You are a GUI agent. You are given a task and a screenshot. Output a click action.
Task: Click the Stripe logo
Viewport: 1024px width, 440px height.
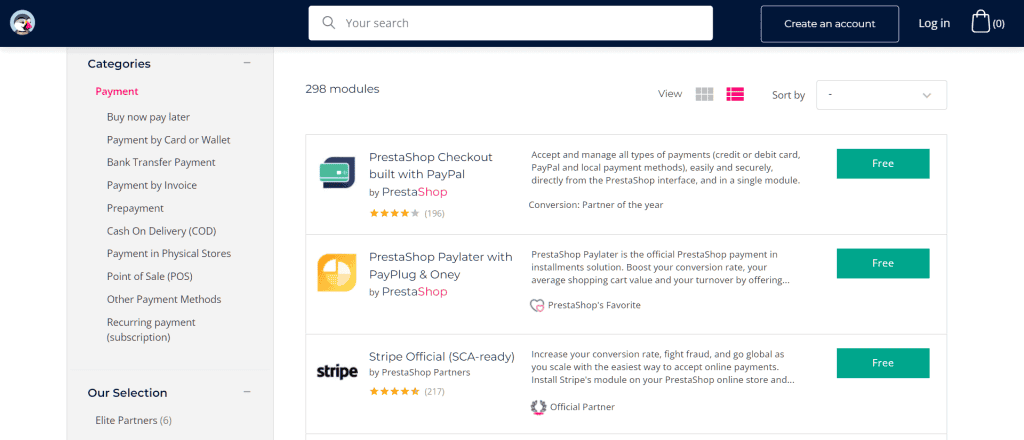(337, 372)
